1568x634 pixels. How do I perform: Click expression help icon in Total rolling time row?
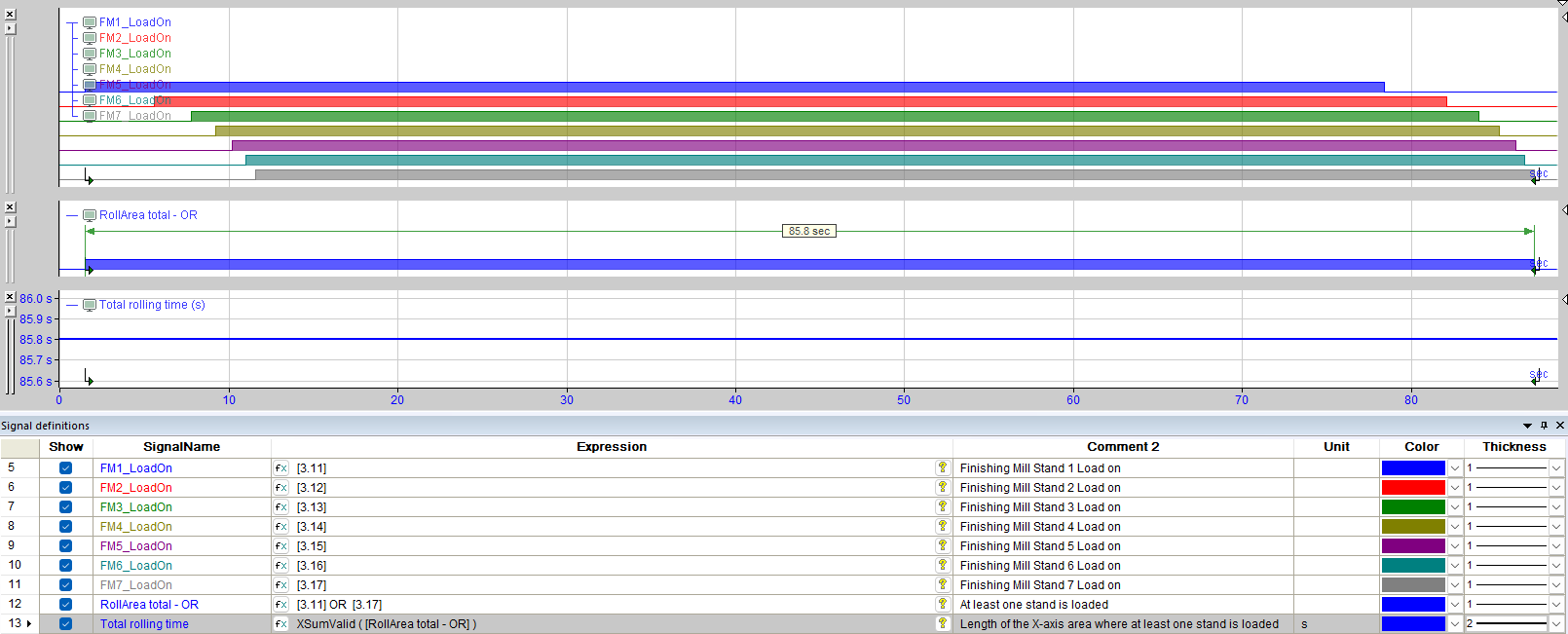tap(943, 623)
